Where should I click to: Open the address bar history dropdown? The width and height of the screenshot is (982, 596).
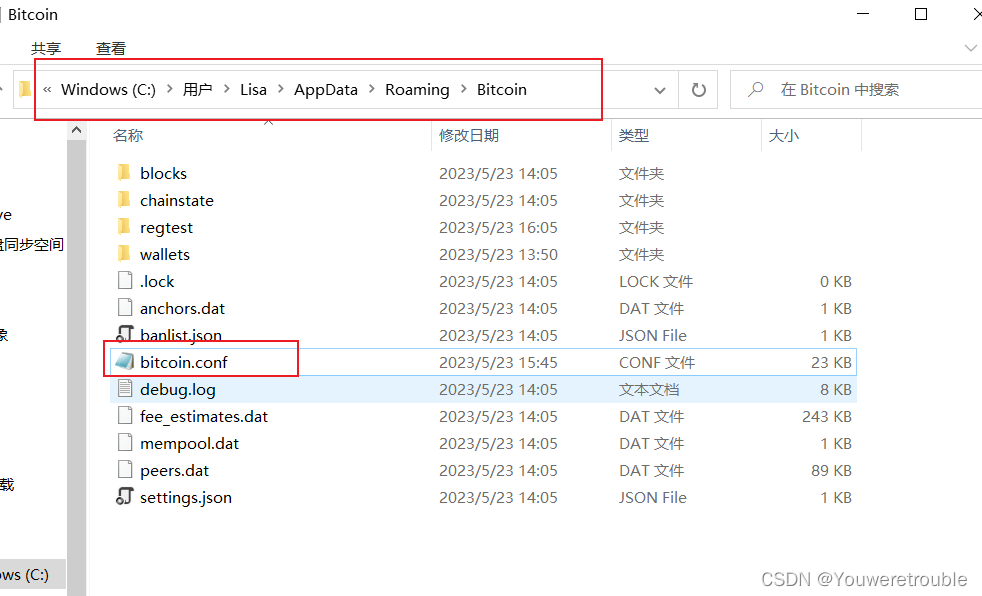pyautogui.click(x=659, y=90)
